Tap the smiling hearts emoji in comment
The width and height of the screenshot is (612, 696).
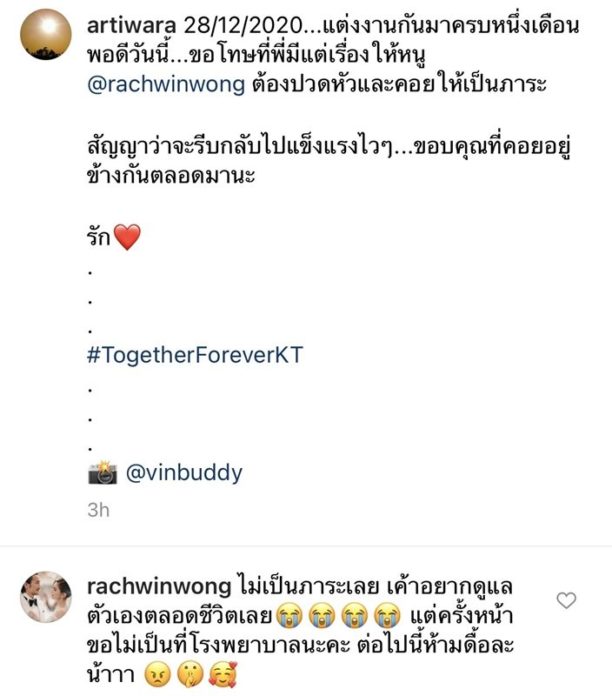(x=223, y=675)
